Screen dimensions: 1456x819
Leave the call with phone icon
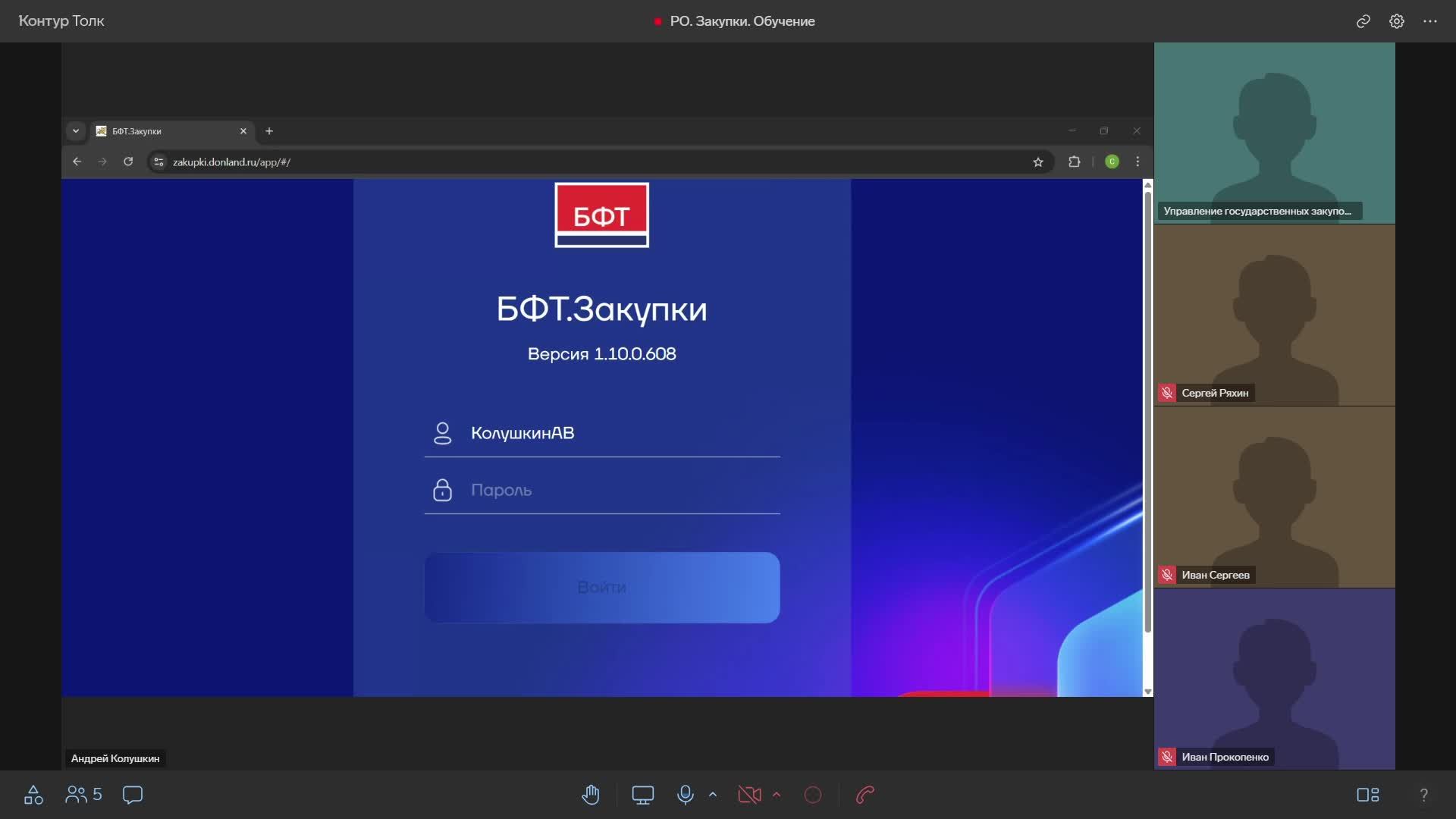865,795
